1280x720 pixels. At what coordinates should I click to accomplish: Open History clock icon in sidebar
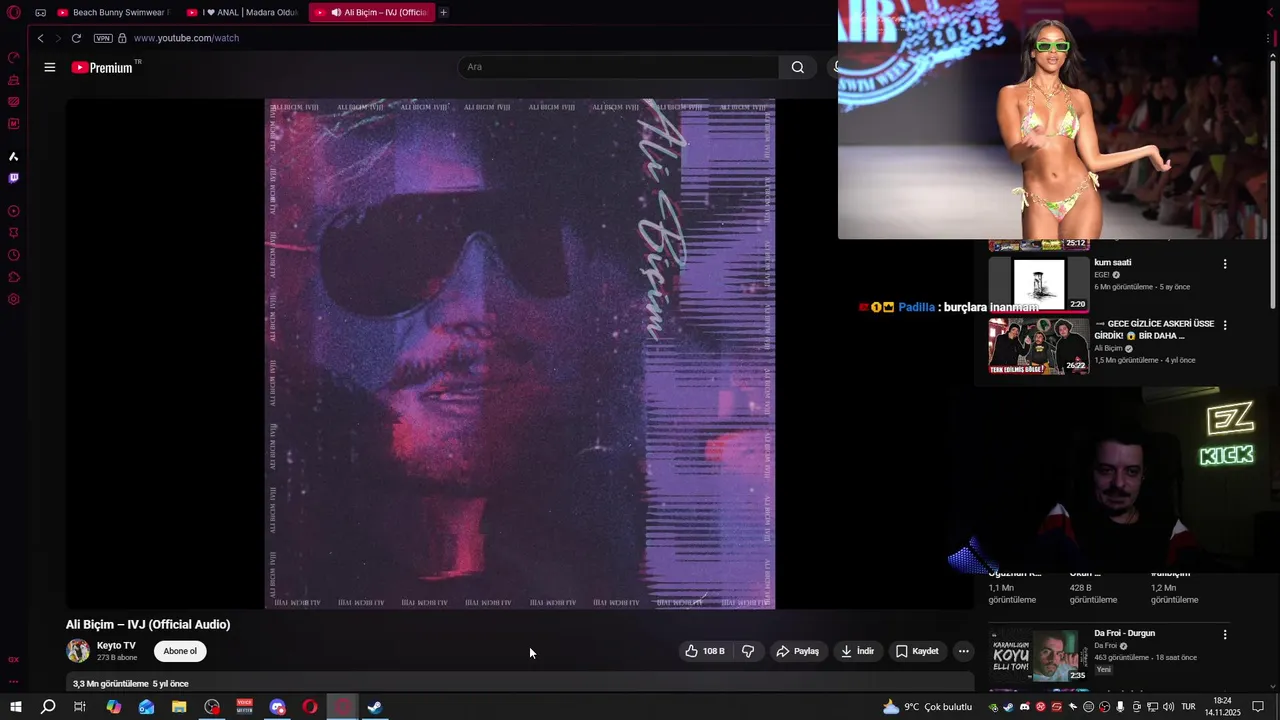(x=14, y=255)
